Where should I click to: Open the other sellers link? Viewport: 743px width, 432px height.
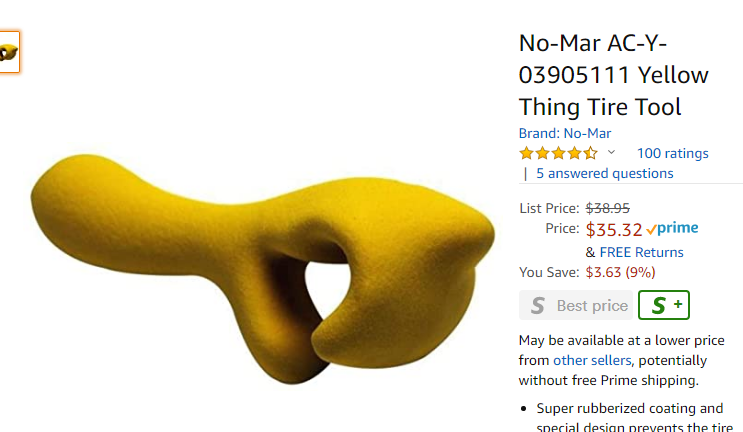(x=592, y=360)
